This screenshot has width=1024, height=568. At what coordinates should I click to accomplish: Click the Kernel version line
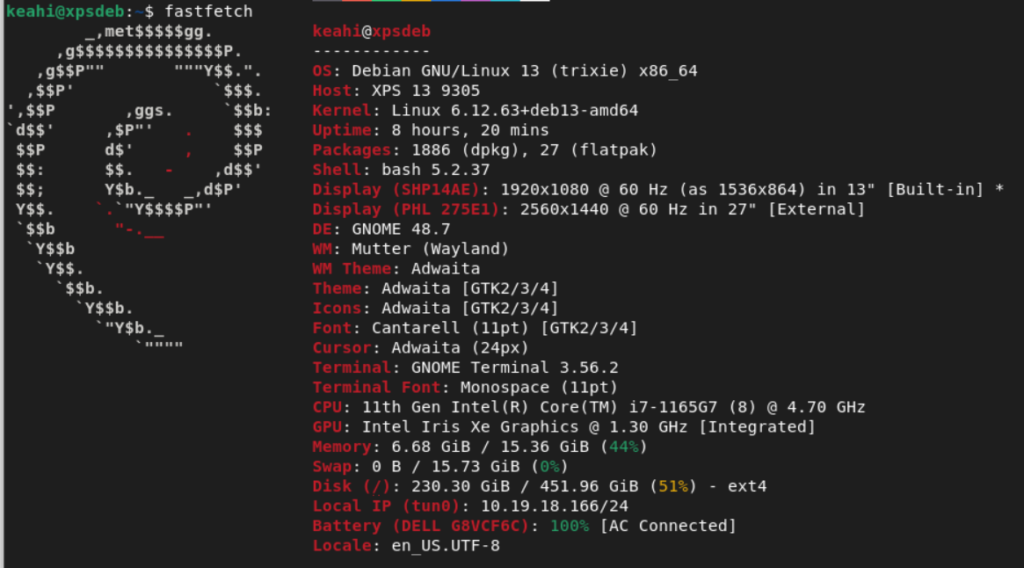(475, 110)
